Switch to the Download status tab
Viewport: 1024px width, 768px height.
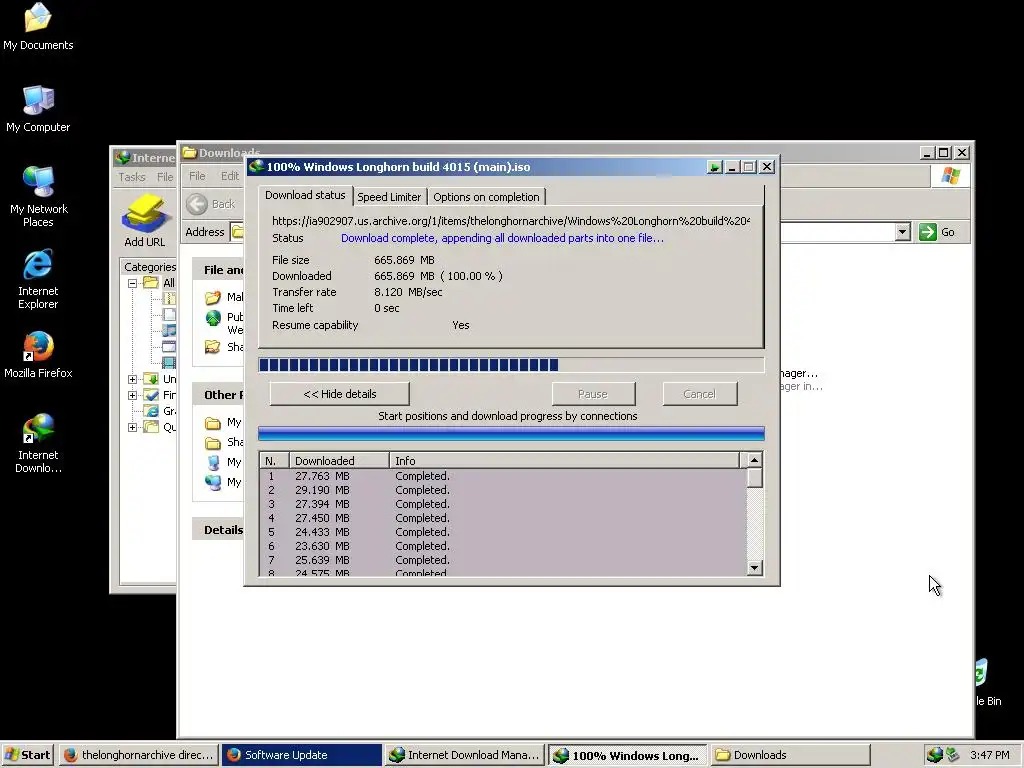(305, 195)
